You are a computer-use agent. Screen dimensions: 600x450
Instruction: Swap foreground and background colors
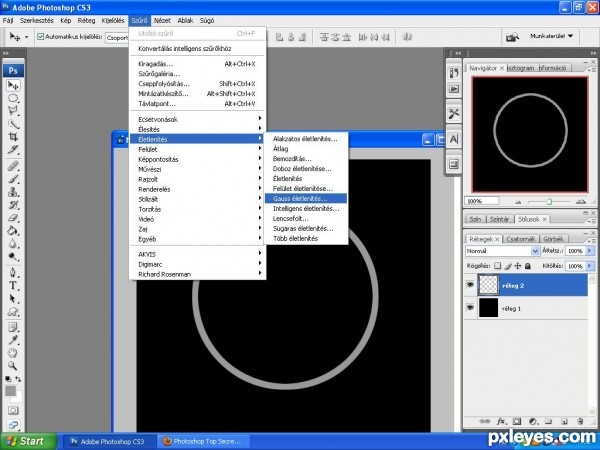[18, 379]
